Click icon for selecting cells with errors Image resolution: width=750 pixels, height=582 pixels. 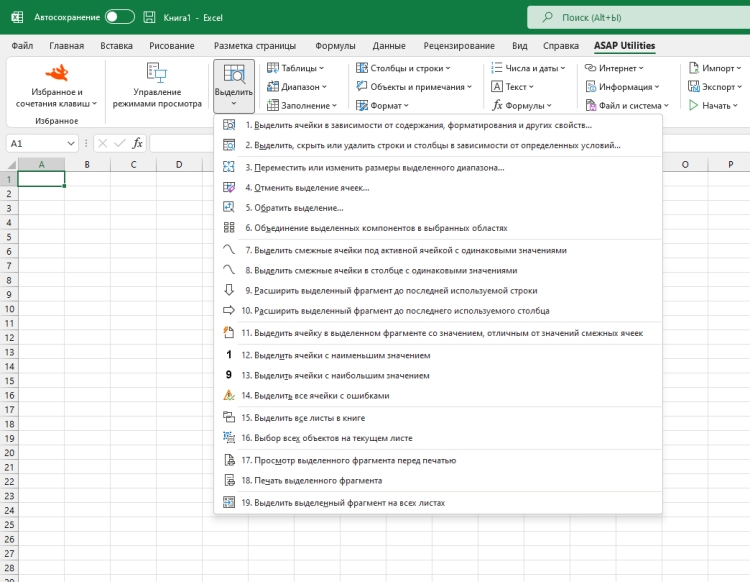(x=229, y=395)
